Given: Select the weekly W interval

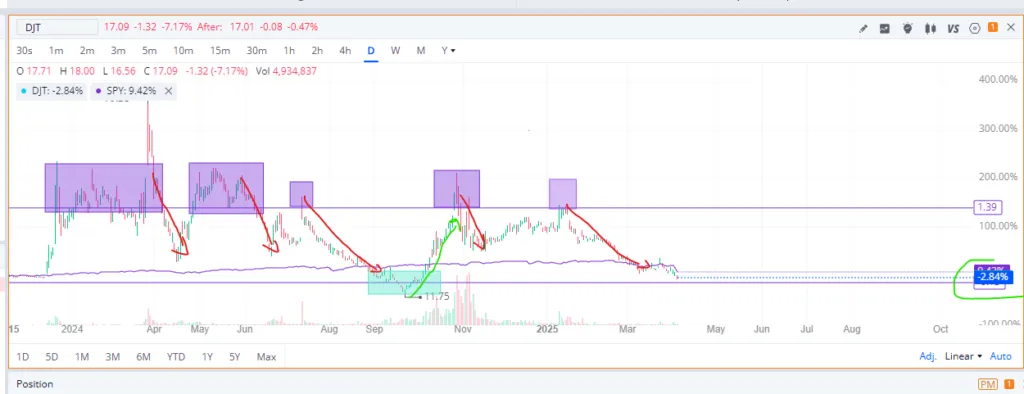Looking at the screenshot, I should tap(396, 50).
